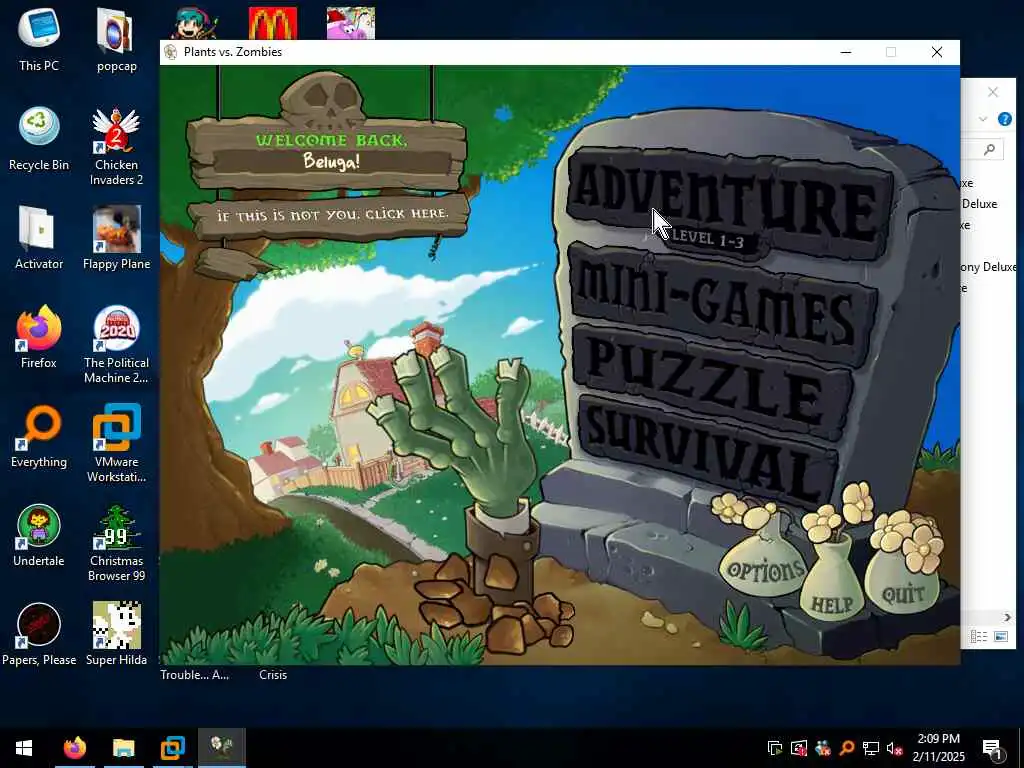The height and width of the screenshot is (768, 1024).
Task: Select Puzzle mode on the tombstone
Action: [712, 382]
